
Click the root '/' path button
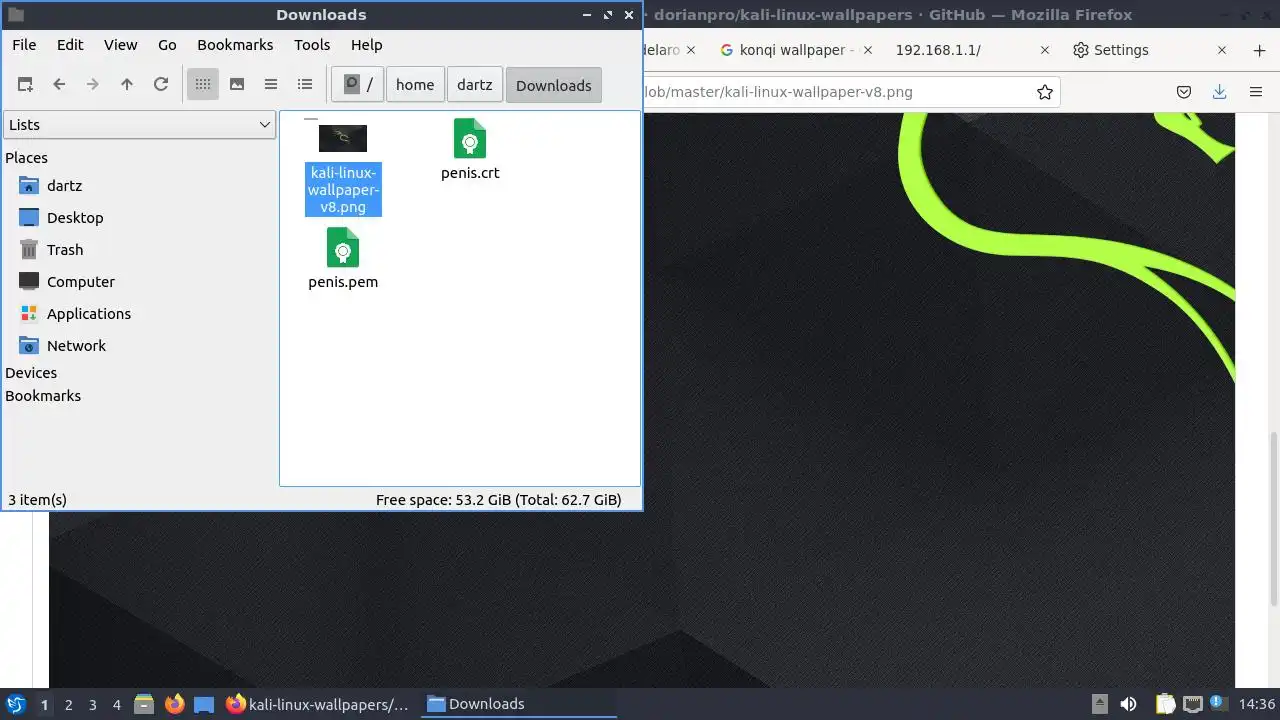(358, 85)
